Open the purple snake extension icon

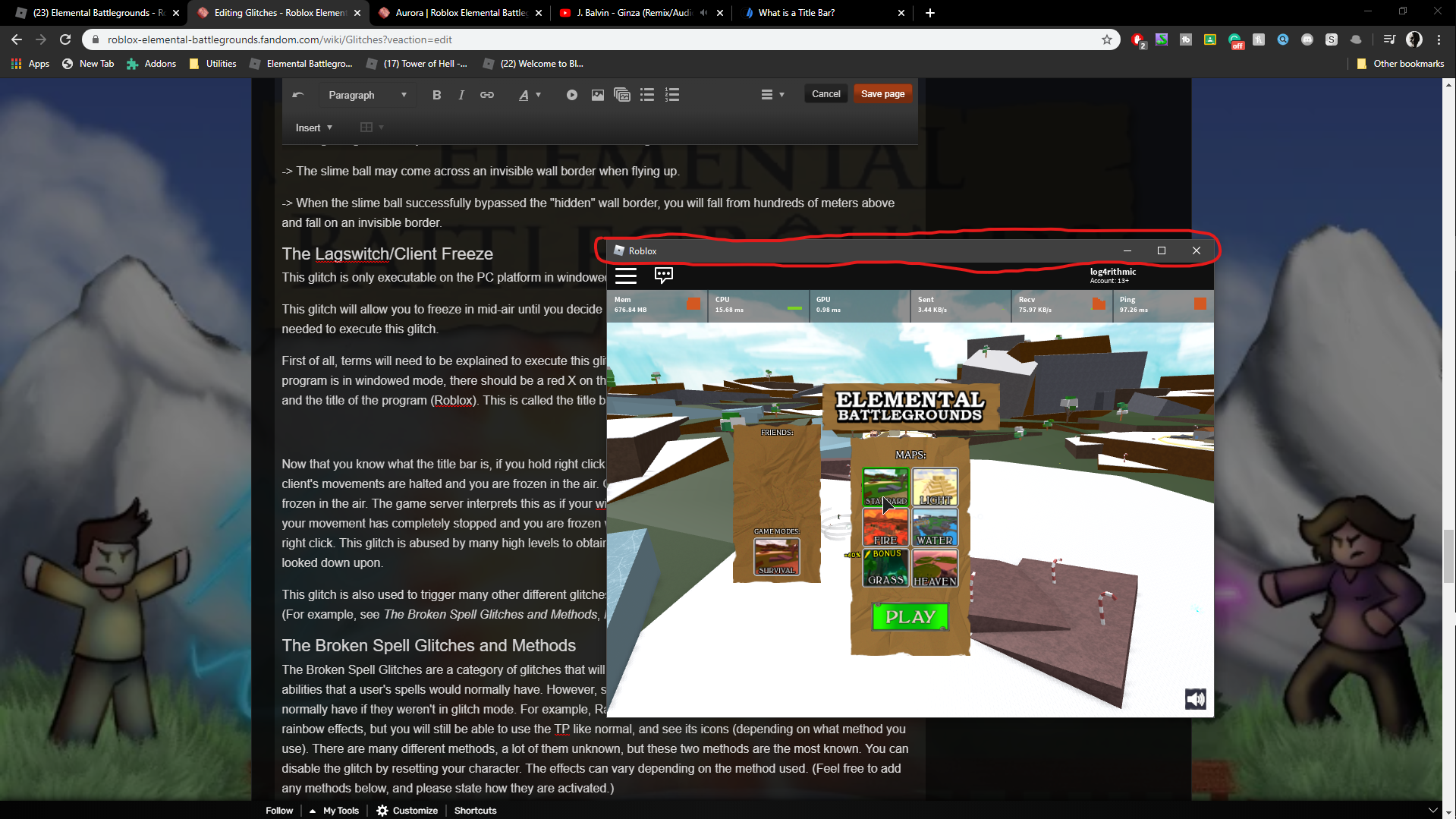(1162, 39)
